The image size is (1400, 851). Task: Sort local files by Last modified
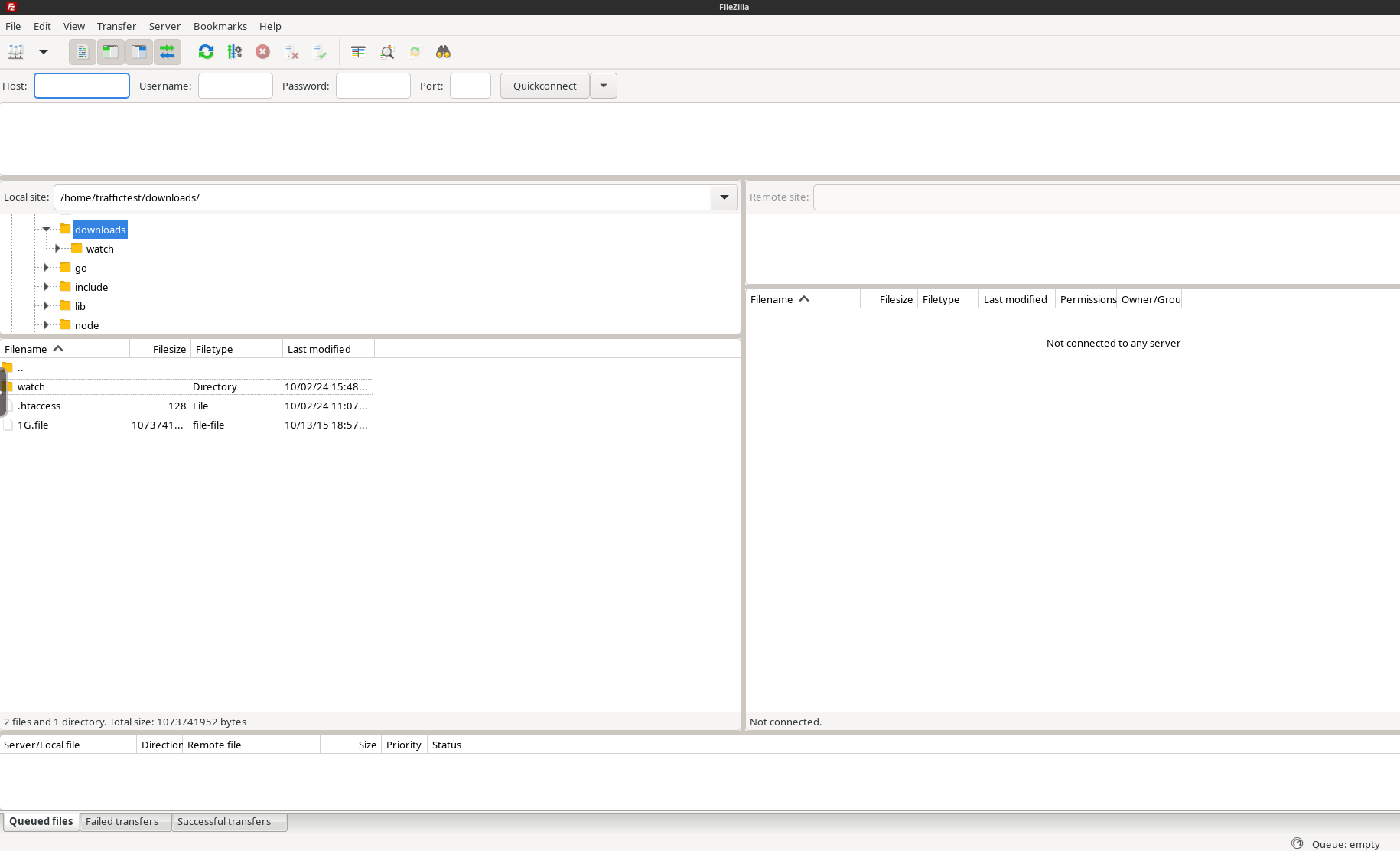click(329, 349)
